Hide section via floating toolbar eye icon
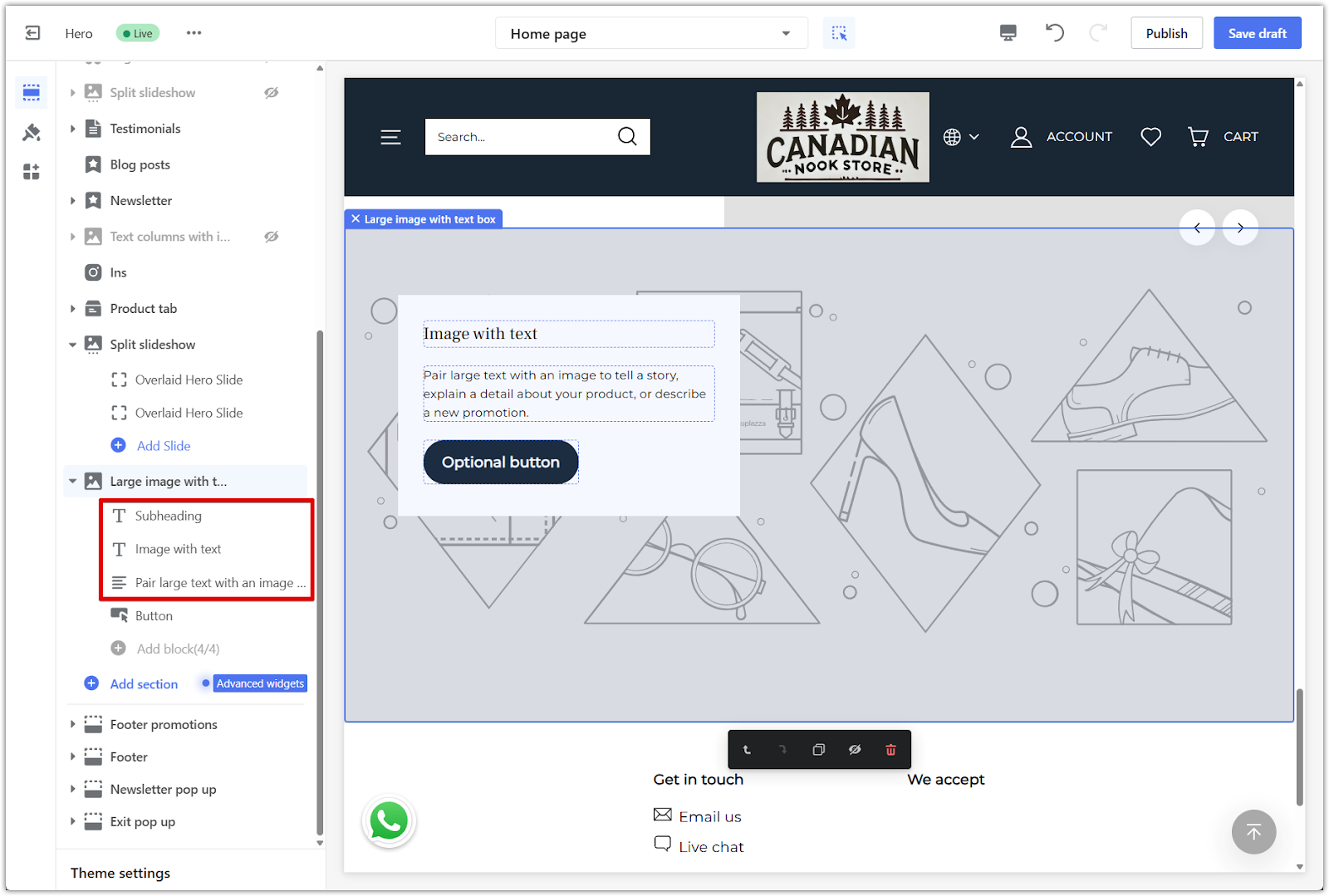Image resolution: width=1329 pixels, height=896 pixels. [855, 750]
